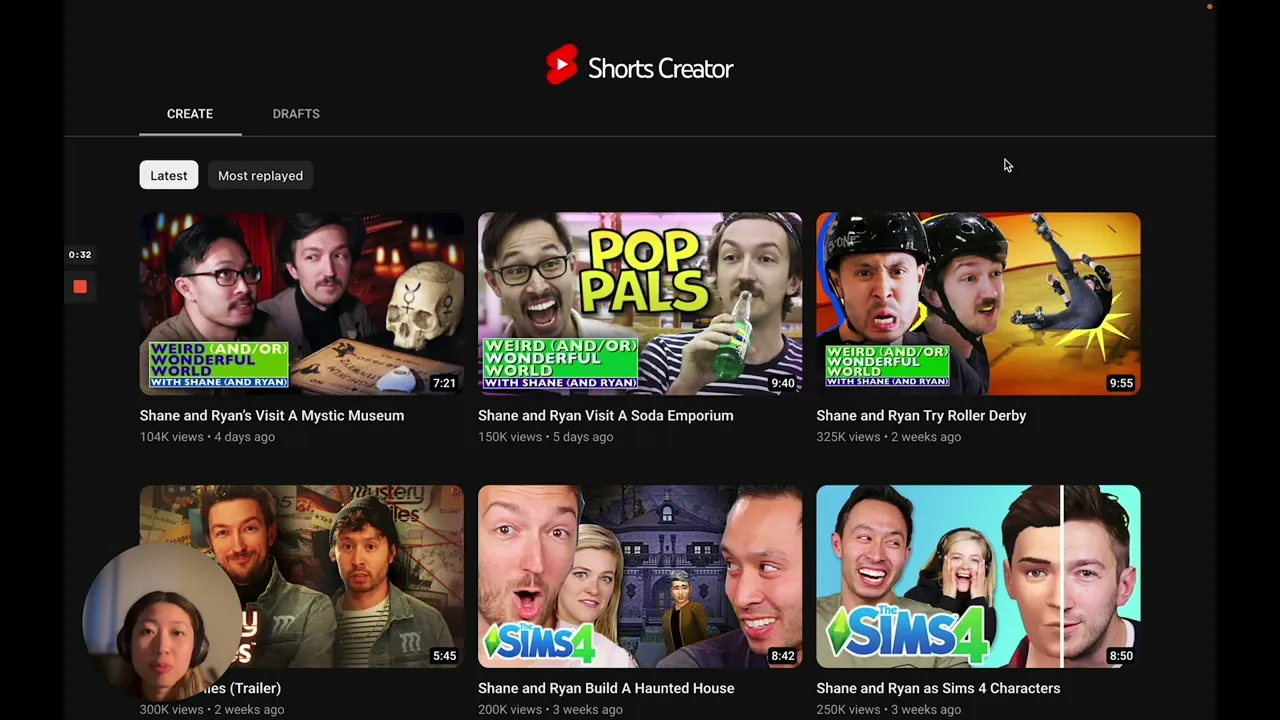
Task: Click the "200K views • 3 weeks ago" text
Action: [x=550, y=710]
